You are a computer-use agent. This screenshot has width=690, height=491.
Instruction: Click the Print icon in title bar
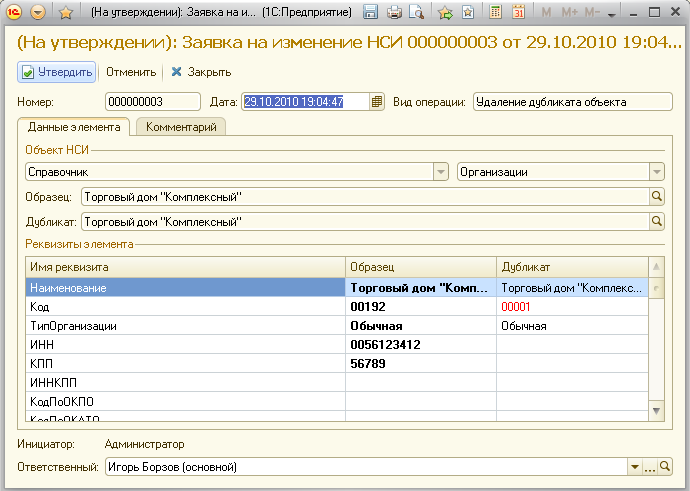pyautogui.click(x=394, y=13)
